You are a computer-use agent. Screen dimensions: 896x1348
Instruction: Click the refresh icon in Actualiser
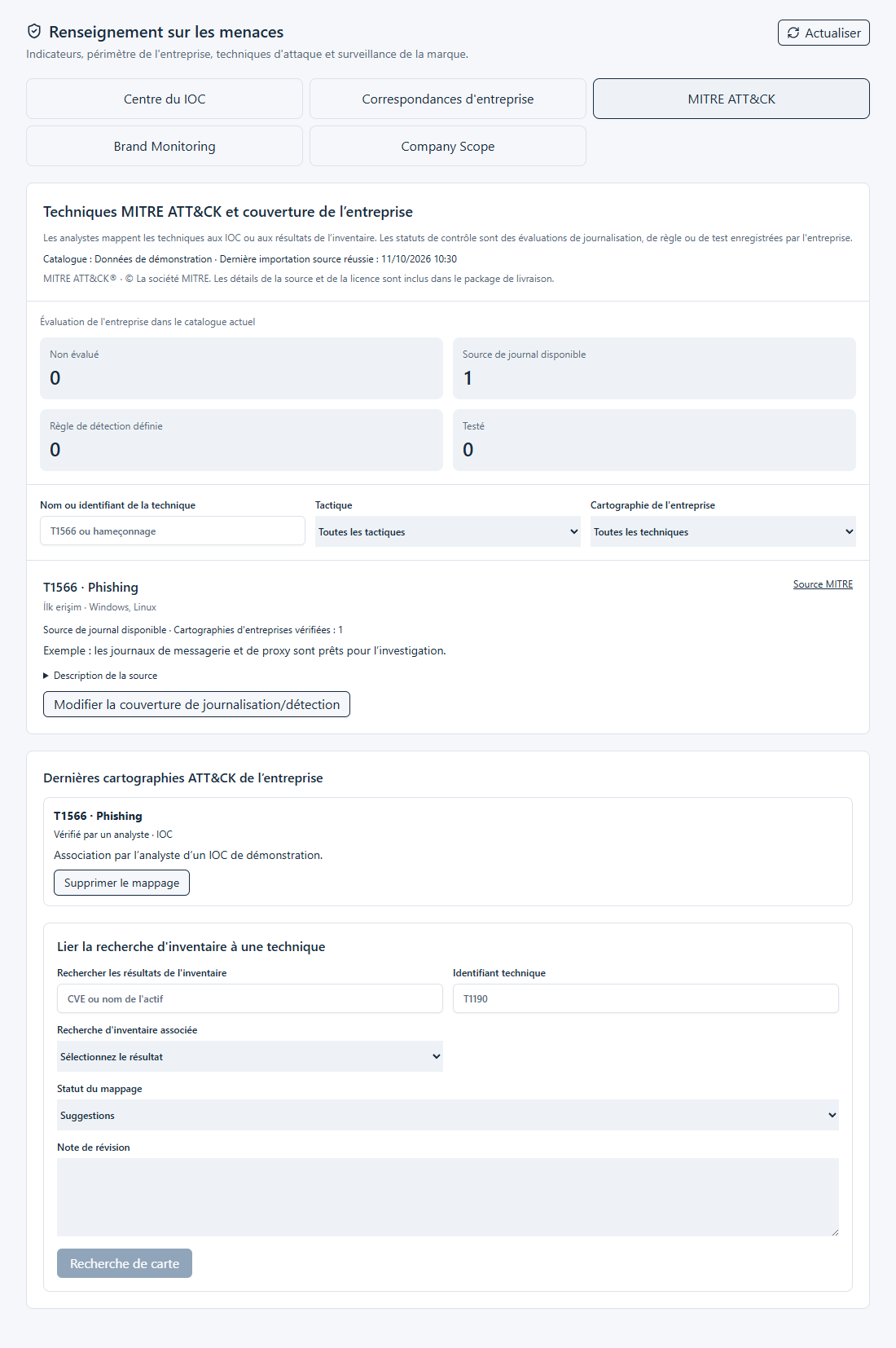click(x=793, y=33)
